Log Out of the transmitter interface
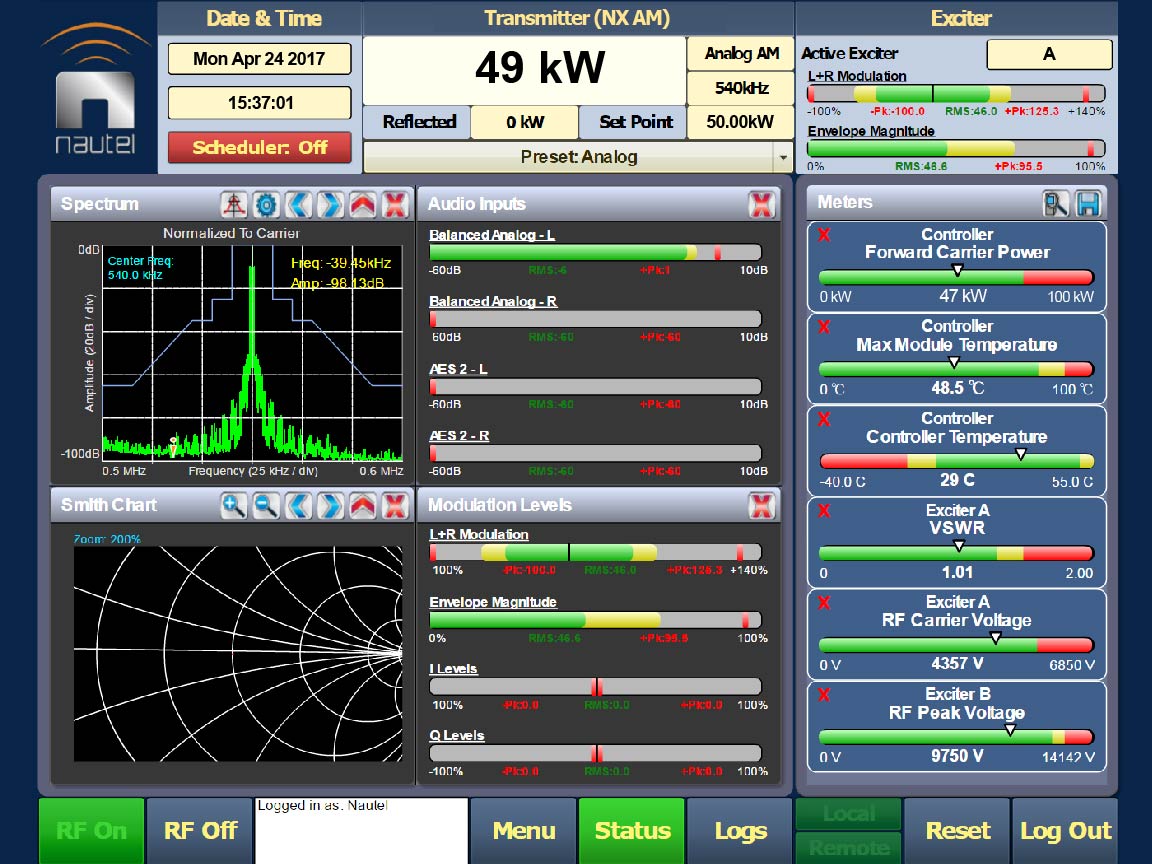The image size is (1152, 864). 1065,831
